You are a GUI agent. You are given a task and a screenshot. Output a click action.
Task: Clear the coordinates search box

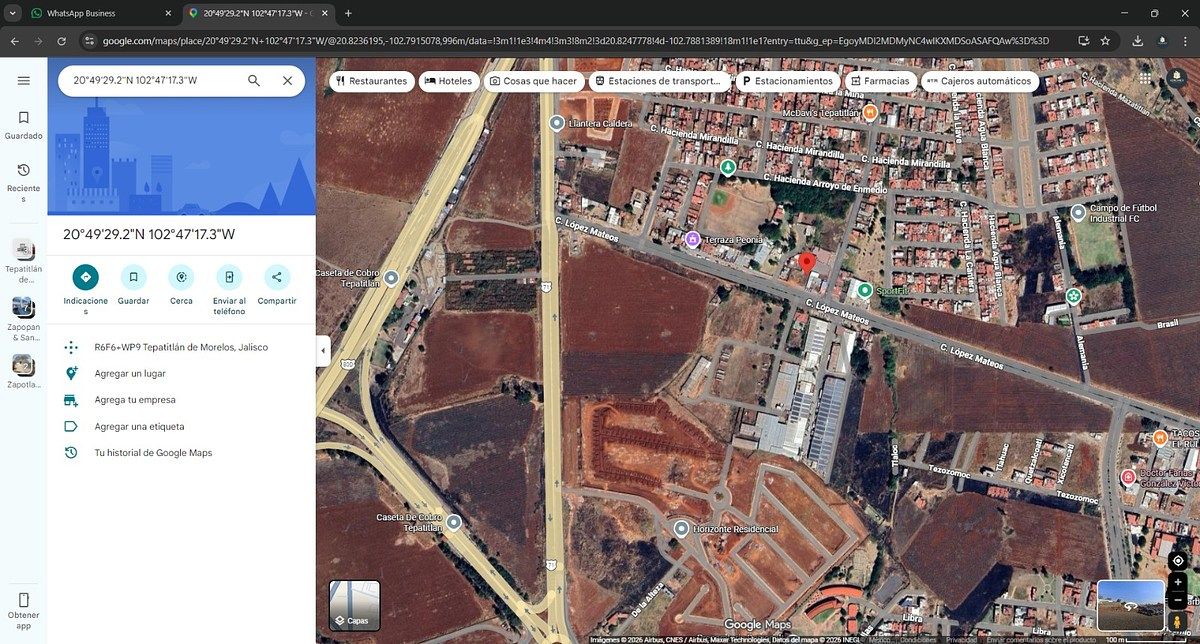tap(288, 81)
